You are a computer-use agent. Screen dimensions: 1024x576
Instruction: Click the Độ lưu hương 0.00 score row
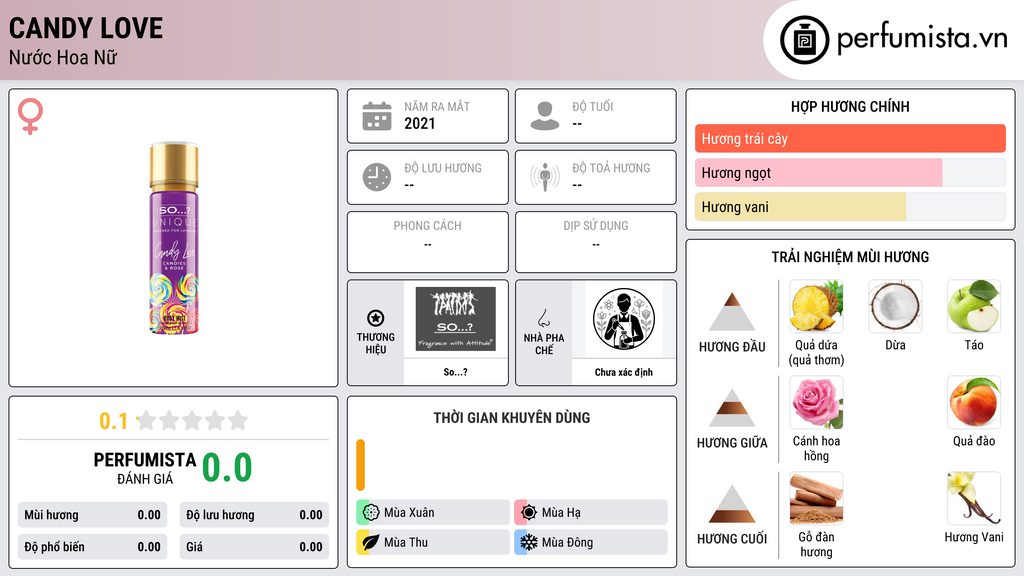pyautogui.click(x=254, y=515)
